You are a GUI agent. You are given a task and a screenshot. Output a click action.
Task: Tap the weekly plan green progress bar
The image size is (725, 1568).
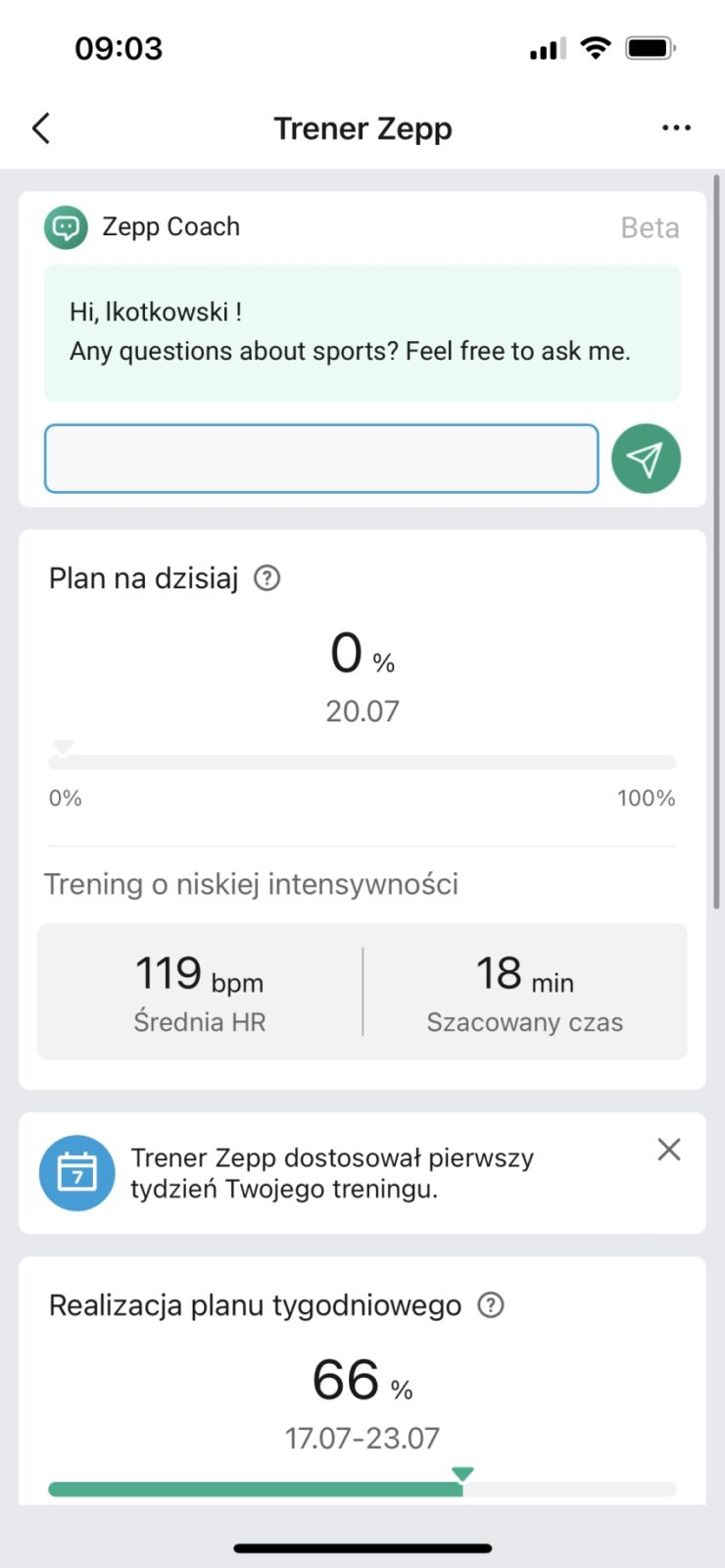pos(255,1490)
